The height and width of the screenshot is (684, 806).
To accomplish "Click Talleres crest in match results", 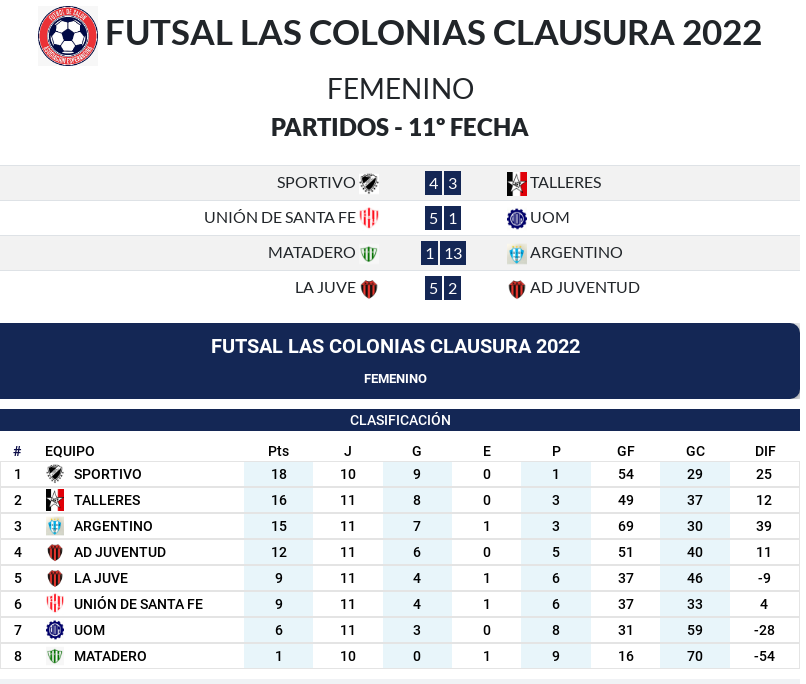I will click(517, 183).
